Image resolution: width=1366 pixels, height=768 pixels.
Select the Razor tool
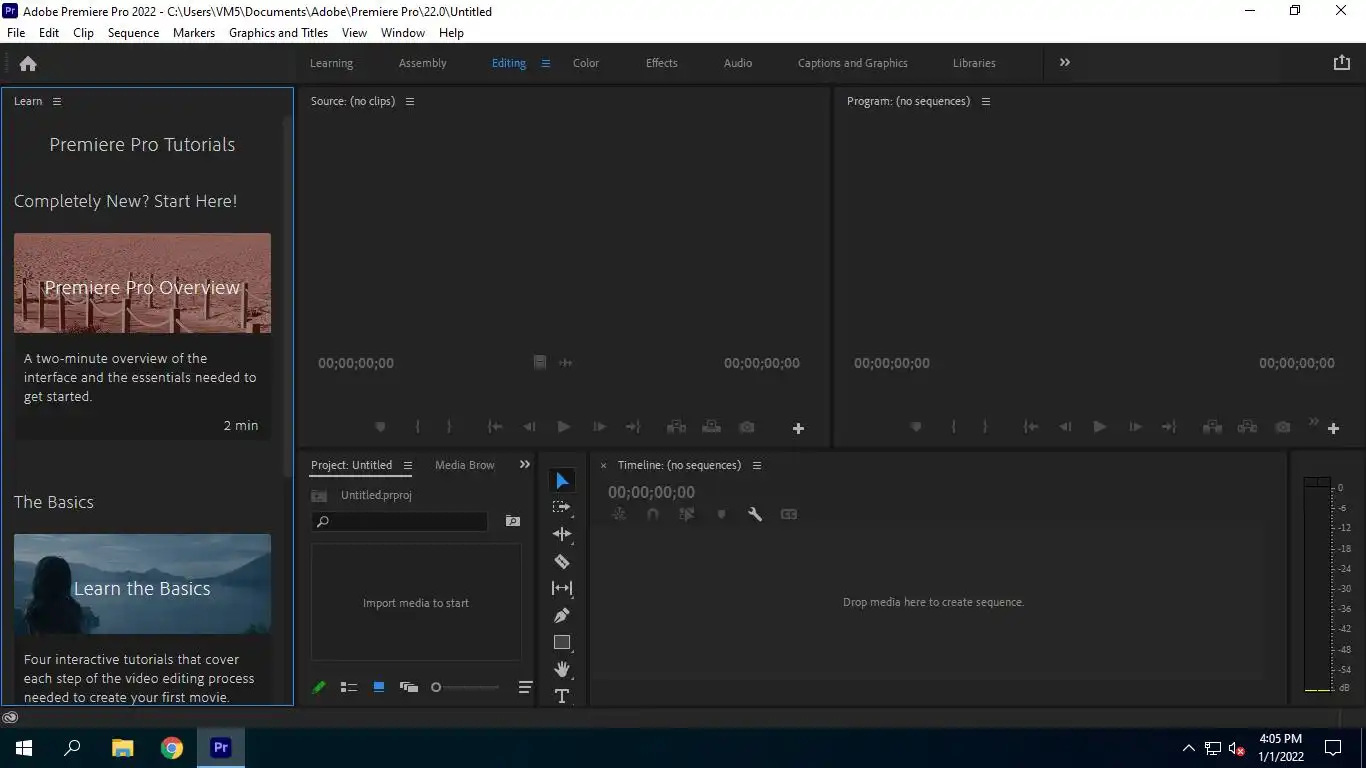click(x=562, y=561)
